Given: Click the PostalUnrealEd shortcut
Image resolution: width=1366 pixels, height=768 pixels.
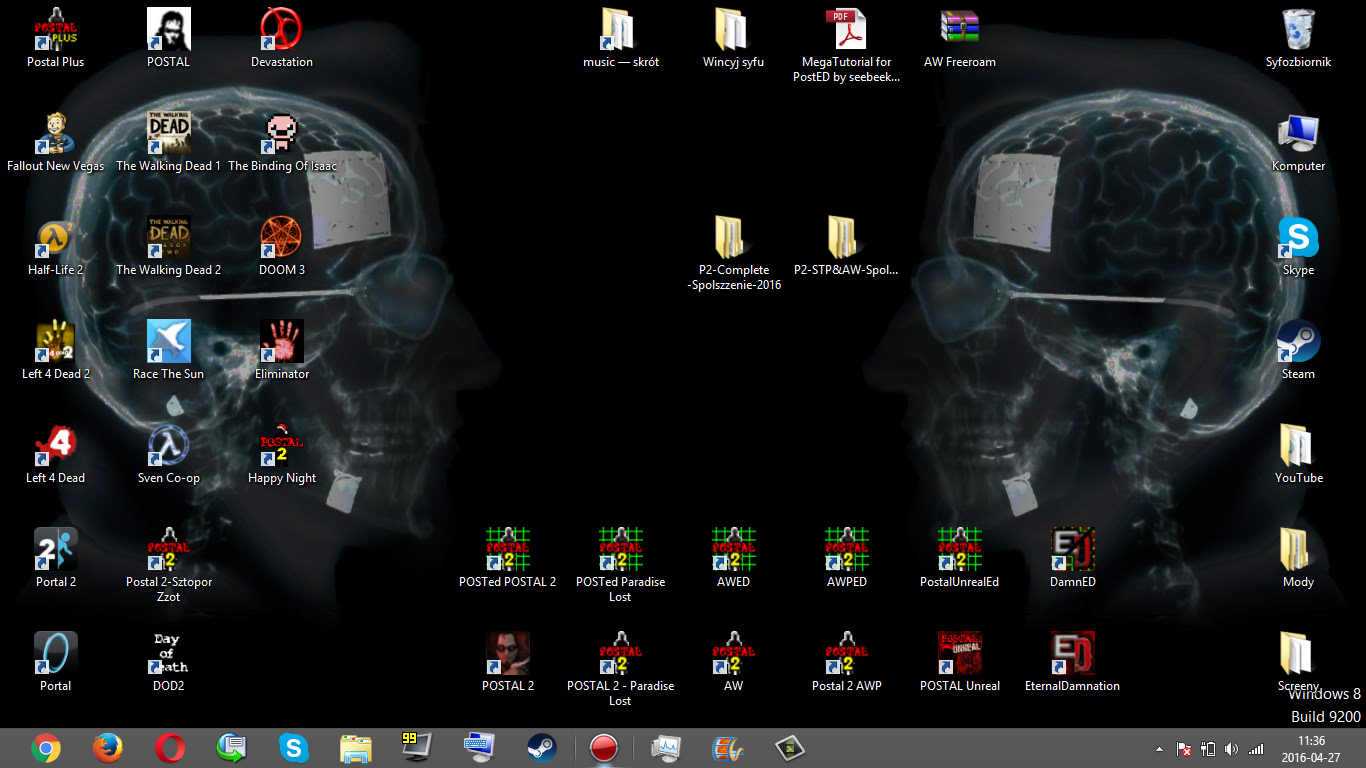Looking at the screenshot, I should 960,558.
